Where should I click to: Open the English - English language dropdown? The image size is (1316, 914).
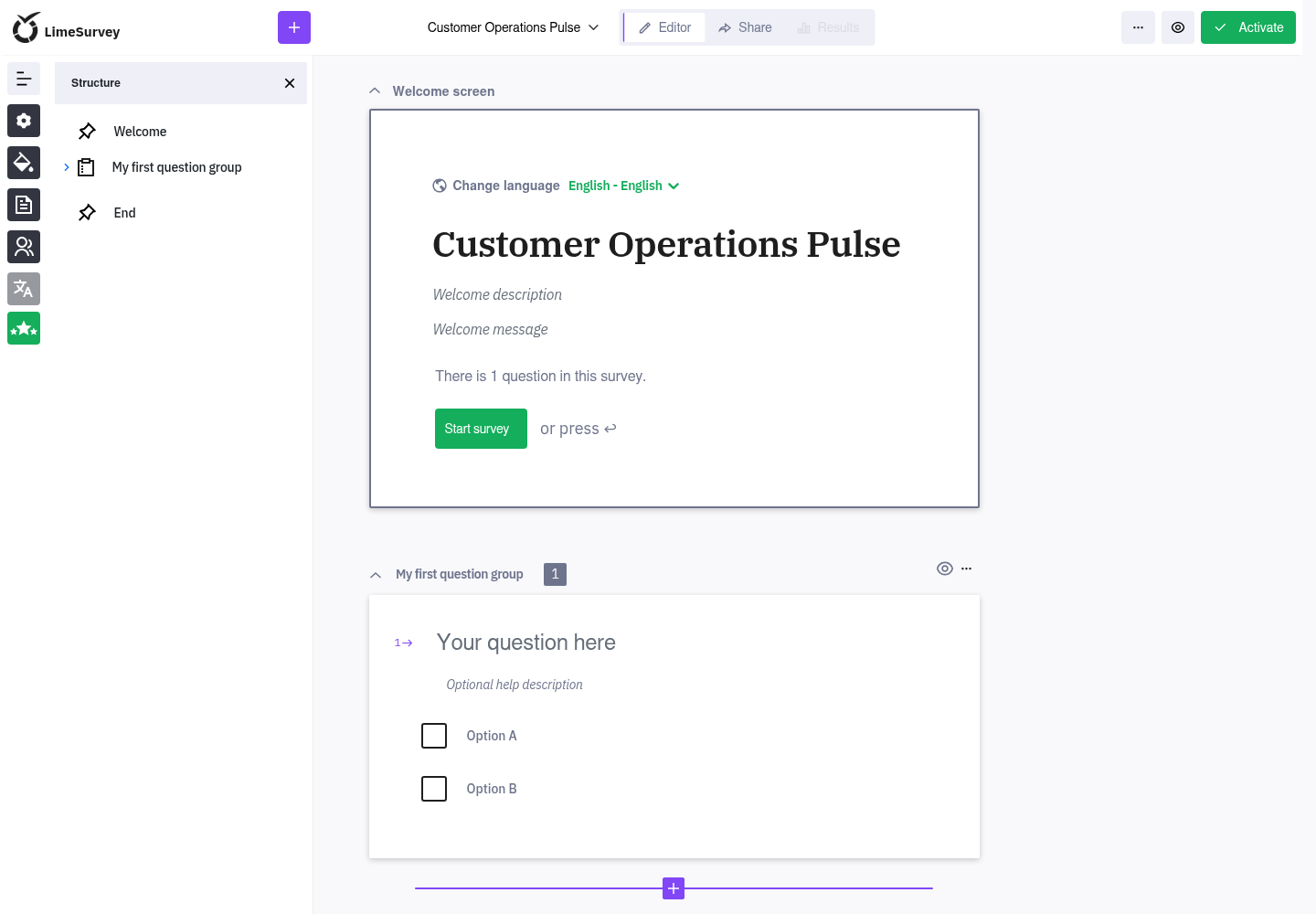point(624,186)
